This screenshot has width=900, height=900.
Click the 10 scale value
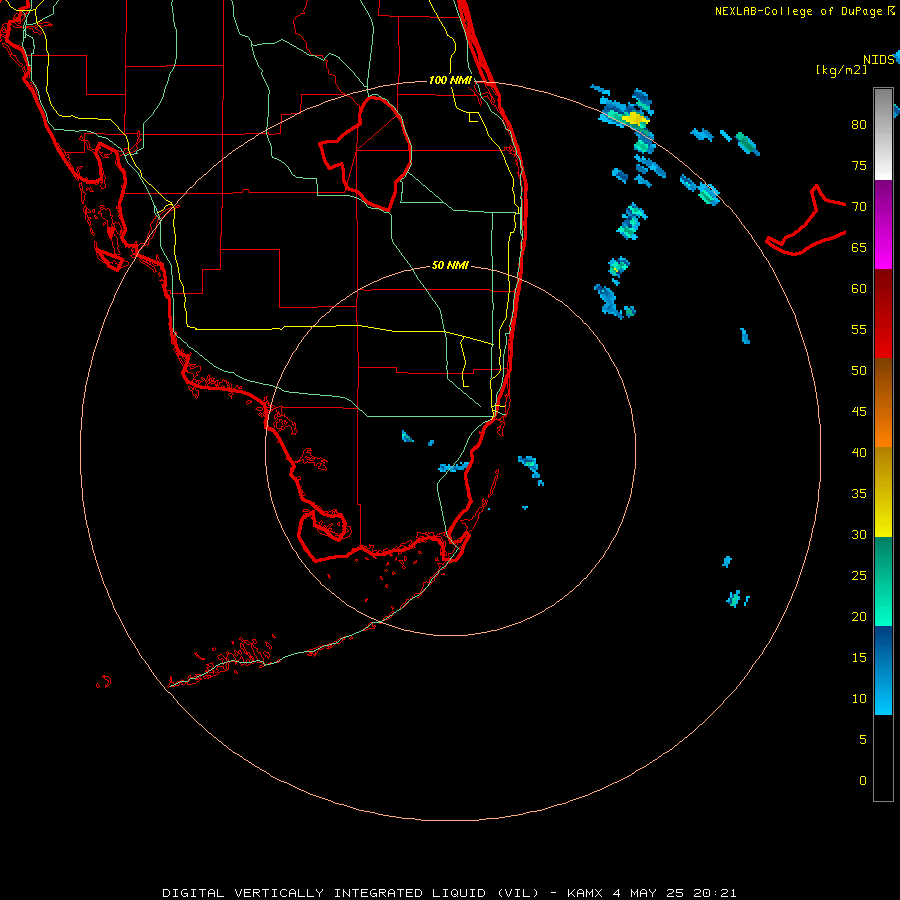[x=859, y=699]
